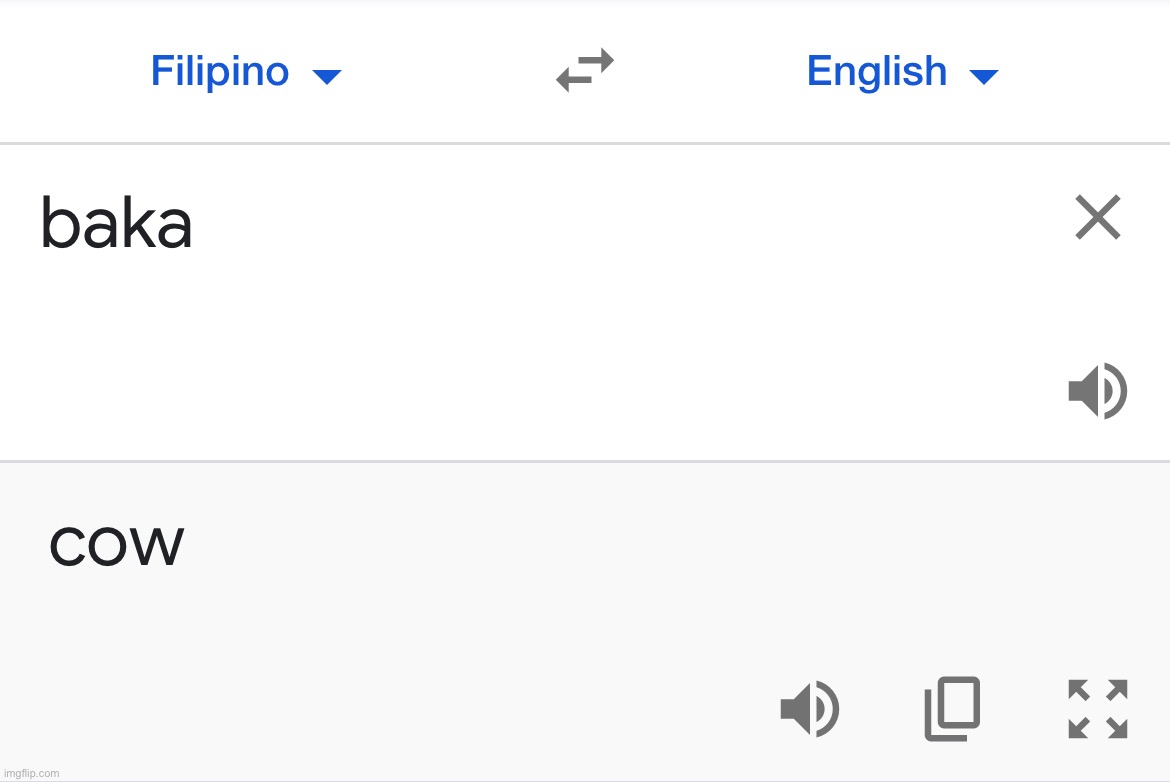The width and height of the screenshot is (1170, 782).
Task: Click the top-right arrow of the fullscreen icon
Action: coord(1117,689)
